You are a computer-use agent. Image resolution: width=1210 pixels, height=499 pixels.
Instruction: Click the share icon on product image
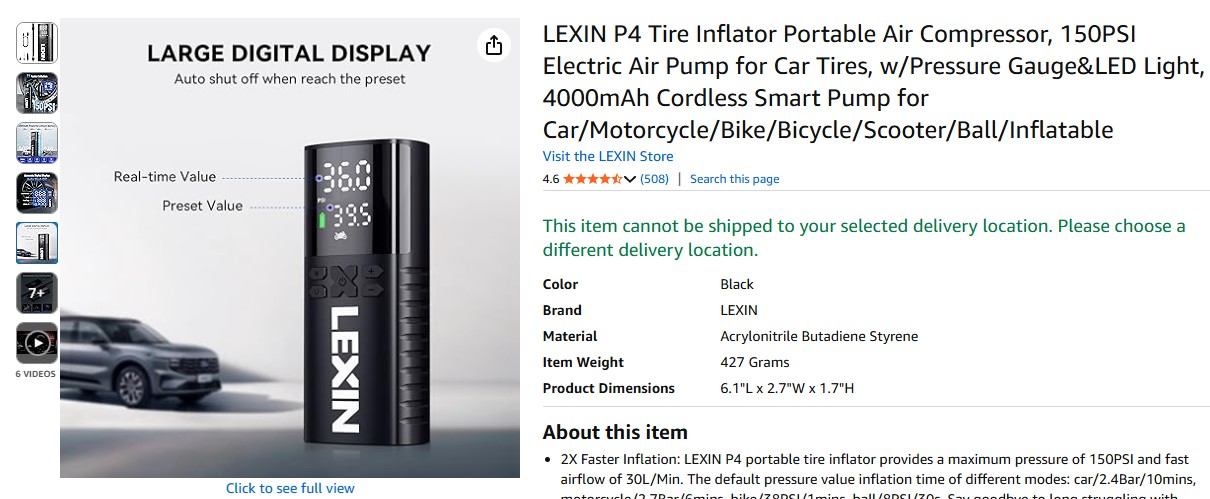click(x=493, y=46)
